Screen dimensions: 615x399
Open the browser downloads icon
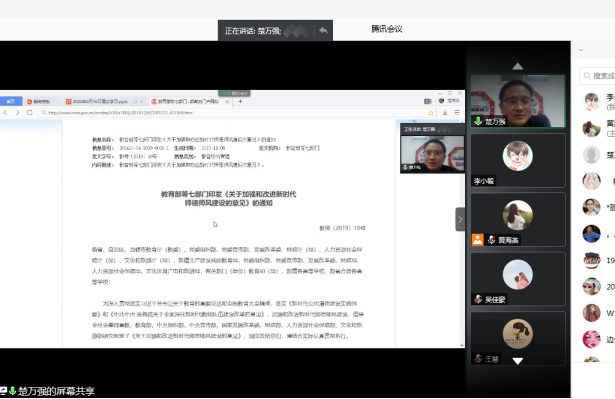coord(445,113)
